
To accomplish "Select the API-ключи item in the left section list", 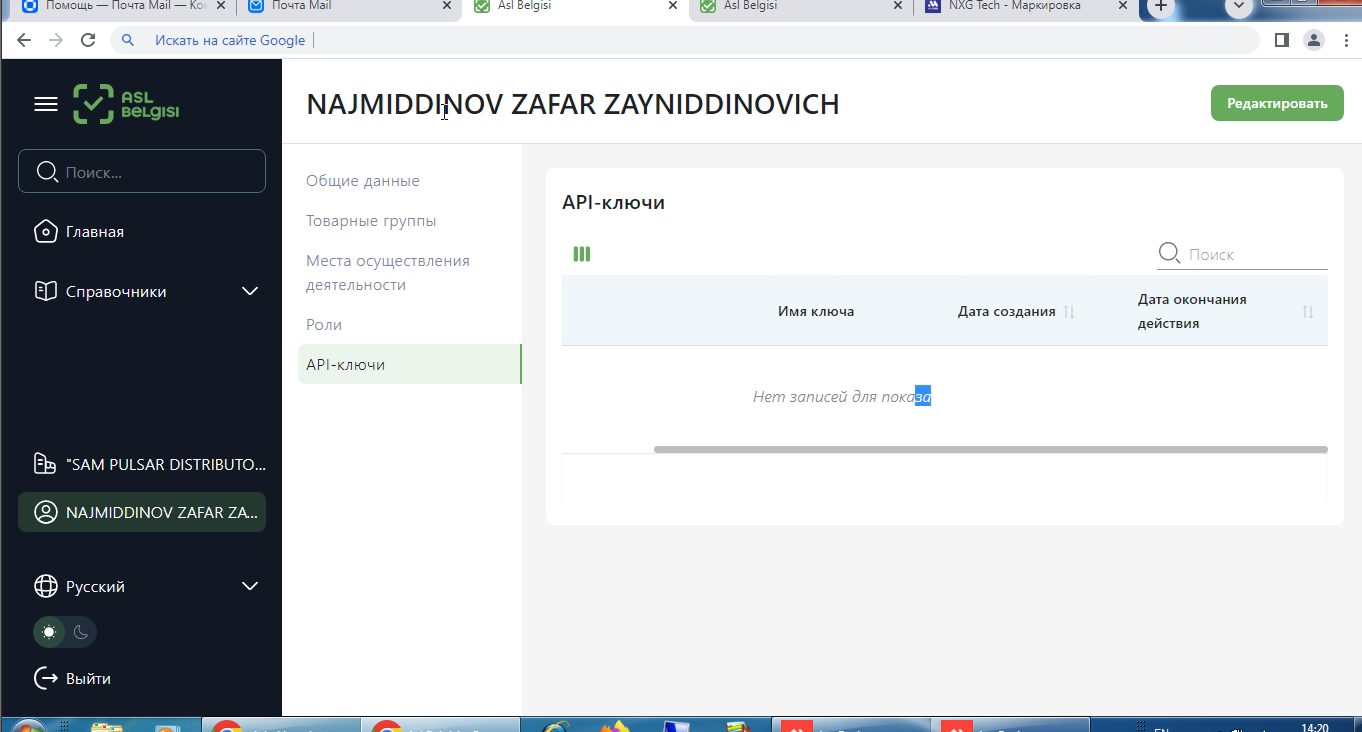I will click(x=409, y=364).
